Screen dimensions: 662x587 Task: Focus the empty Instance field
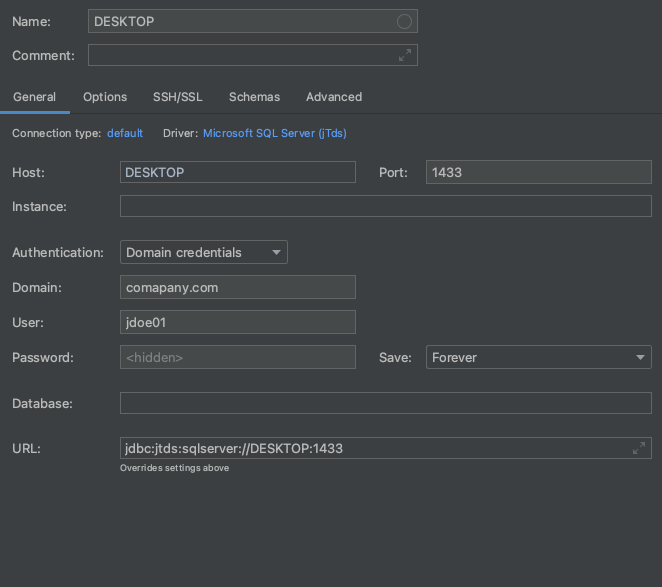pyautogui.click(x=386, y=206)
